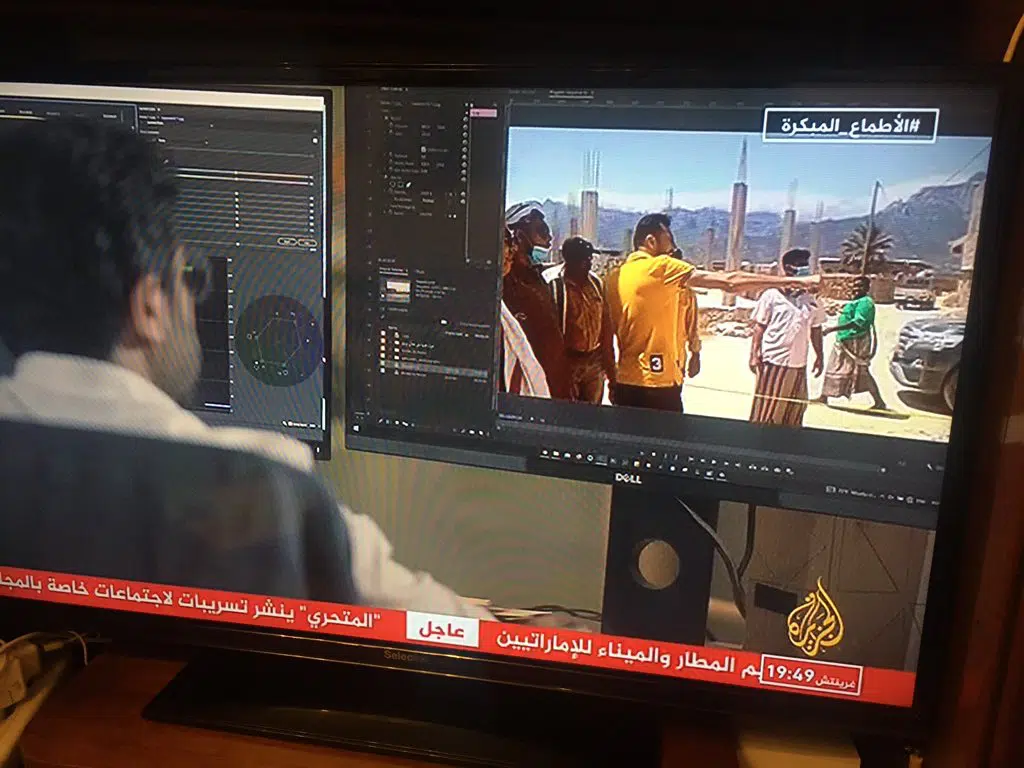Switch to the Program monitor sequence tab
Screen dimensions: 1024x768
tap(571, 93)
